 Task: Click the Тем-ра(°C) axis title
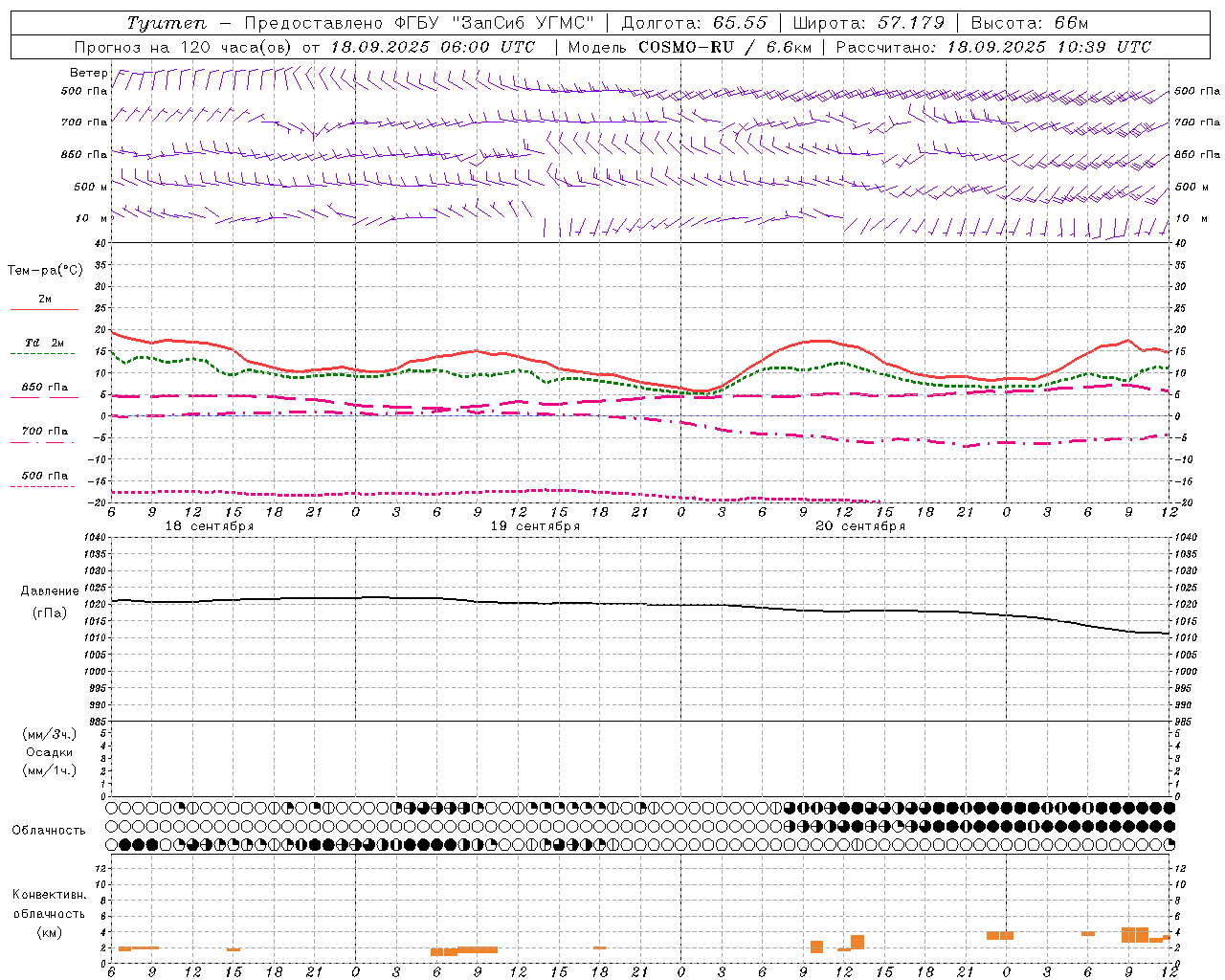[x=45, y=270]
